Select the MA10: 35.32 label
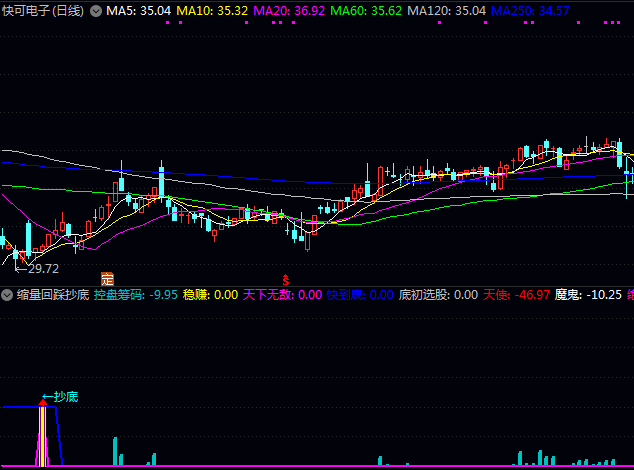 click(x=212, y=11)
